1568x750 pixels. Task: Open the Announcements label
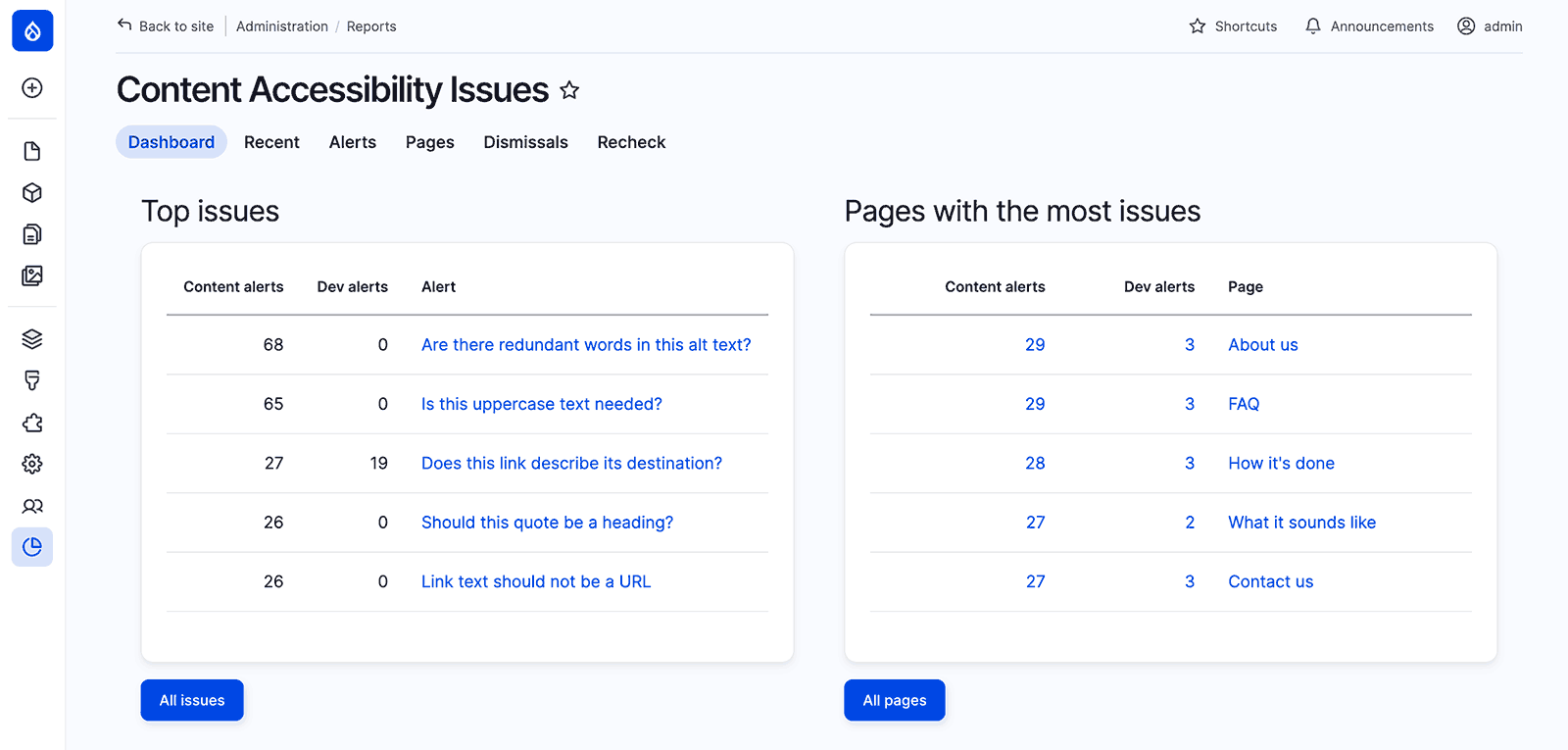1382,26
